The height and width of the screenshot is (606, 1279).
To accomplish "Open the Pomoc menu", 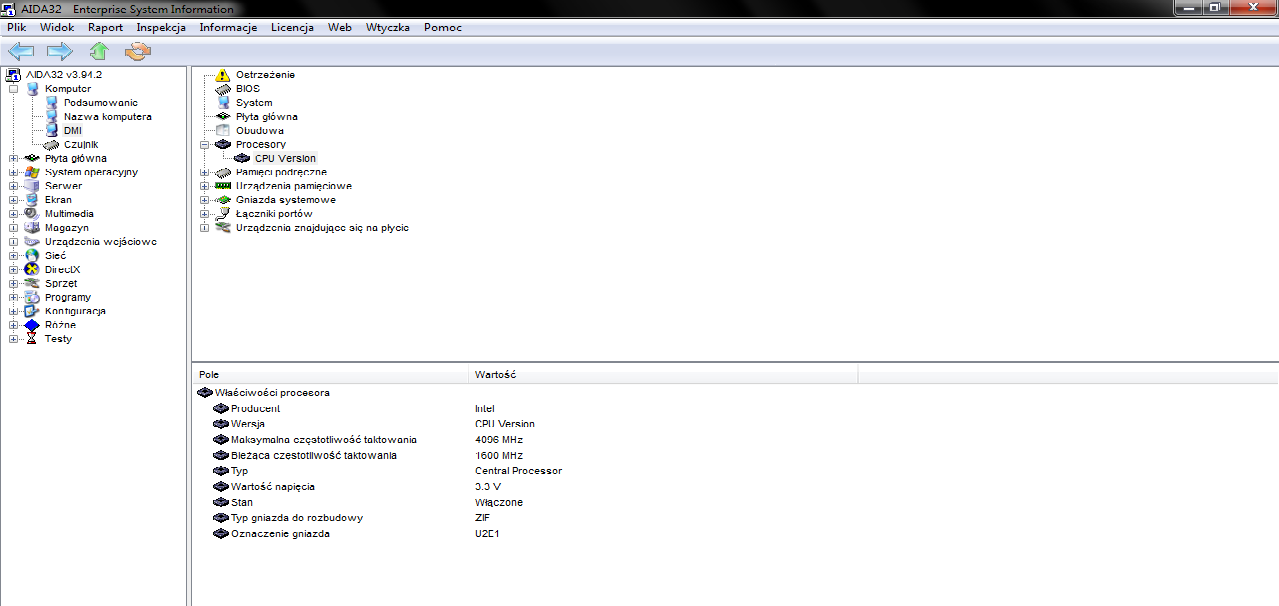I will (443, 28).
